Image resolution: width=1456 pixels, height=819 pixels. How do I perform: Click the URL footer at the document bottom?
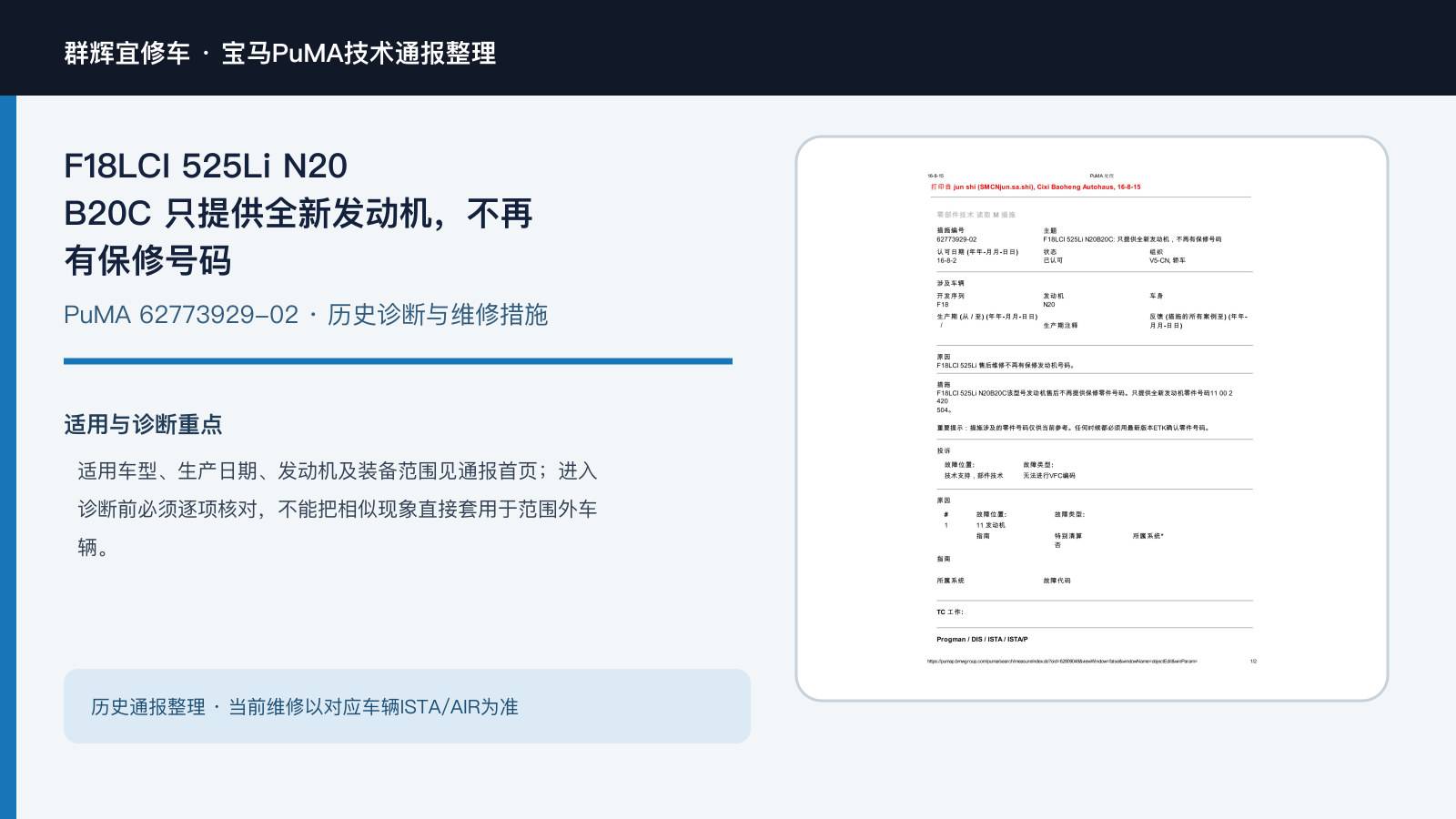tap(1062, 662)
